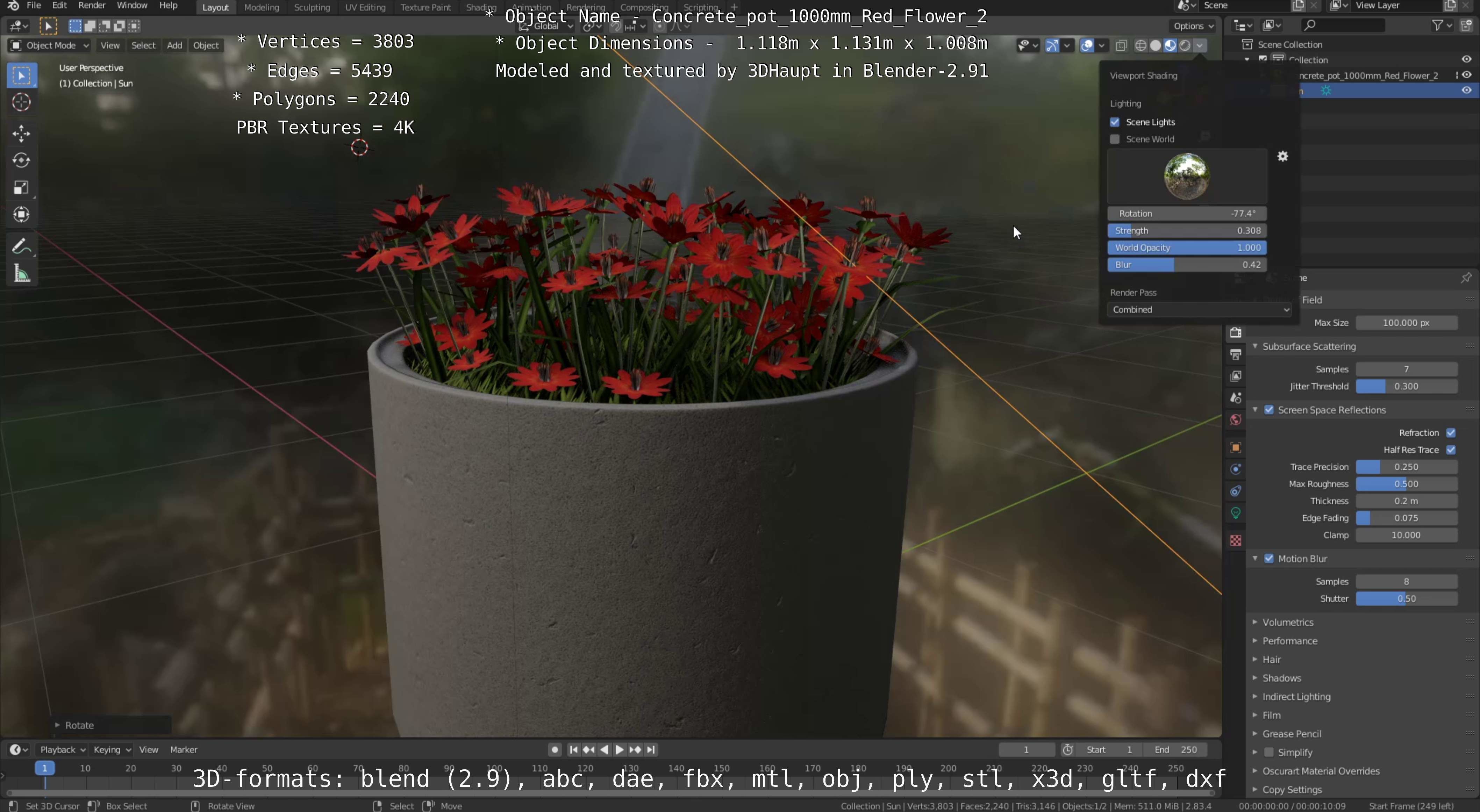Switch to material preview shading
The width and height of the screenshot is (1480, 812).
pos(1170,45)
